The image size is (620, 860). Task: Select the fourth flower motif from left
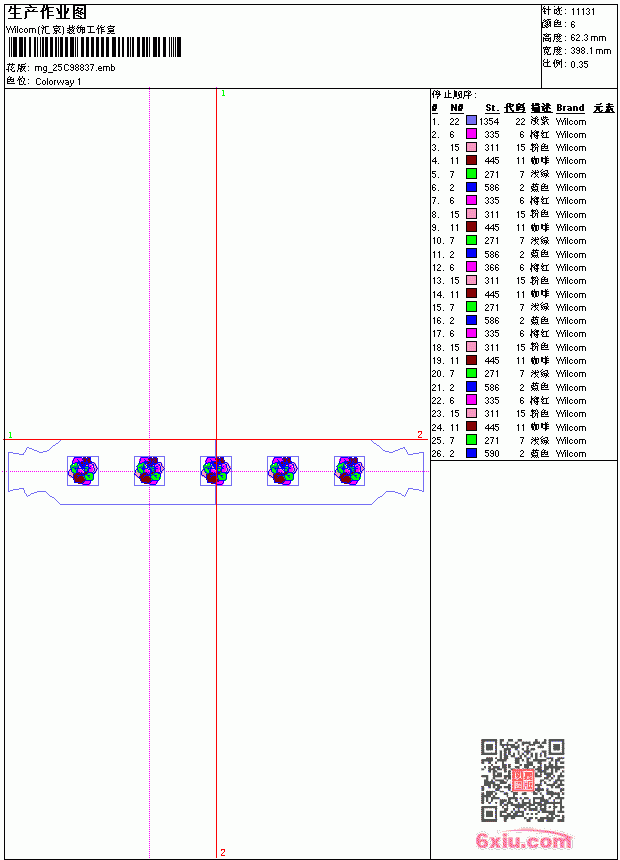tap(283, 471)
